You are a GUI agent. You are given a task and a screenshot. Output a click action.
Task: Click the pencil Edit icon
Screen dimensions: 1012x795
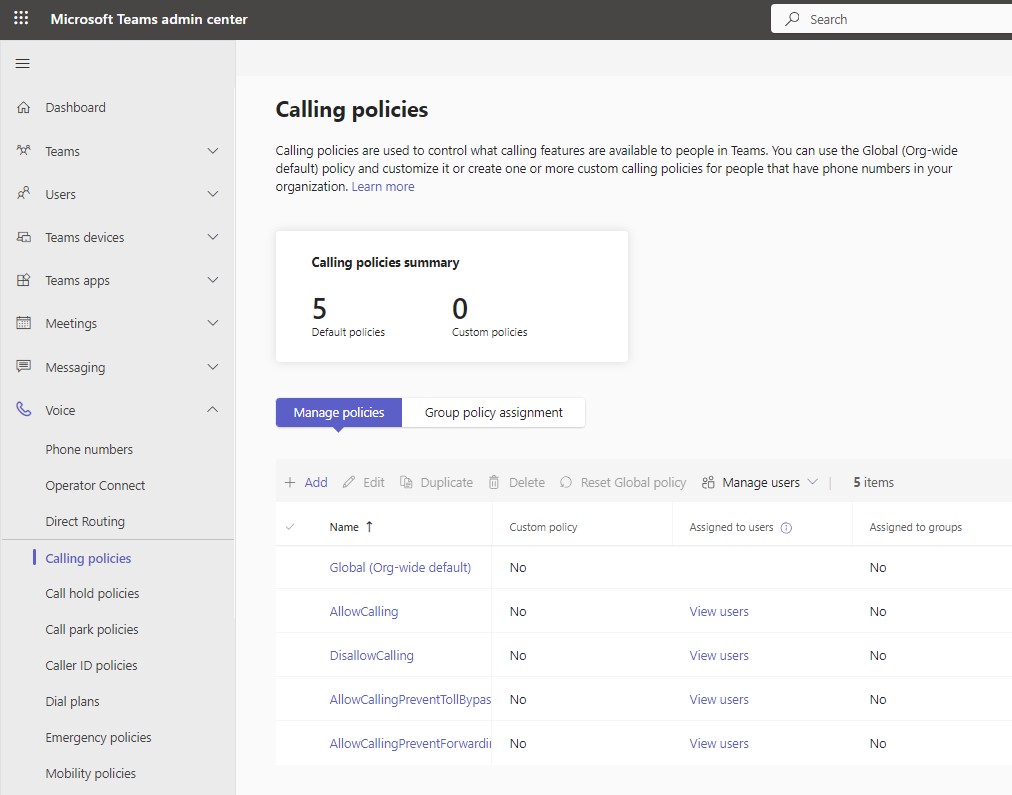(349, 483)
